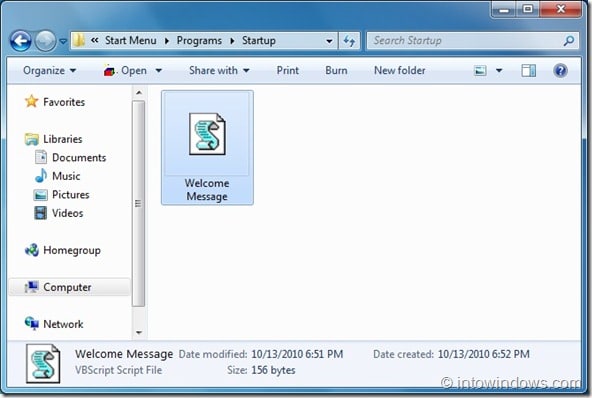Select the Welcome Message script file icon
The width and height of the screenshot is (592, 398).
(207, 134)
